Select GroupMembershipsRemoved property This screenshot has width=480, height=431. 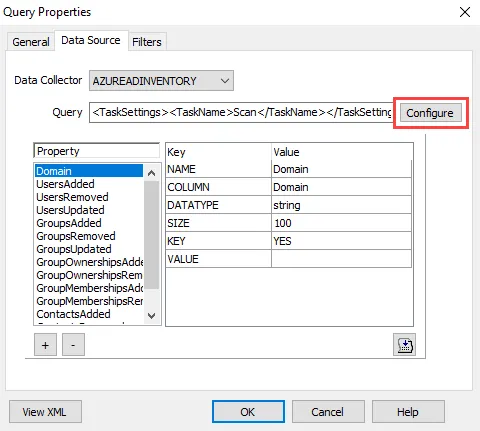[x=89, y=301]
